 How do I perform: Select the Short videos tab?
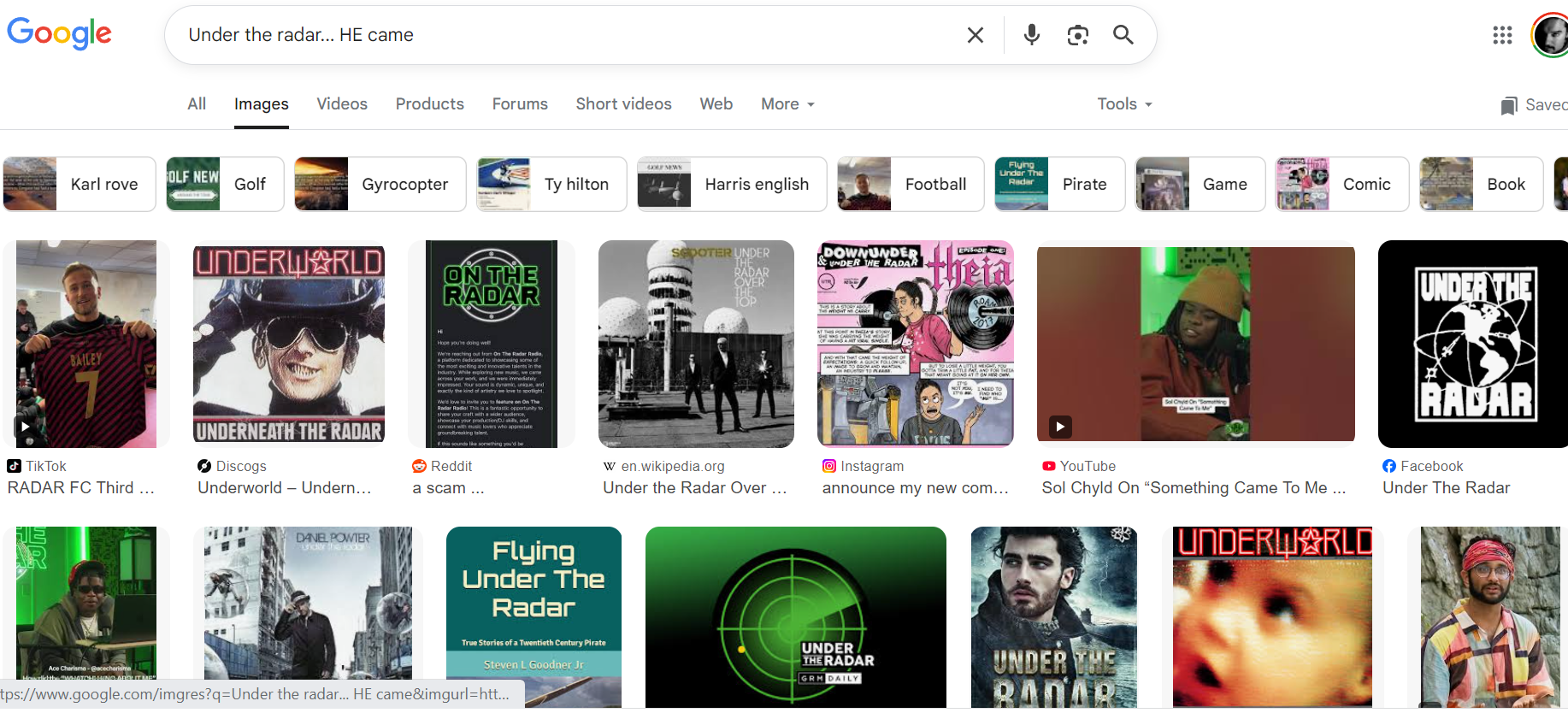623,104
